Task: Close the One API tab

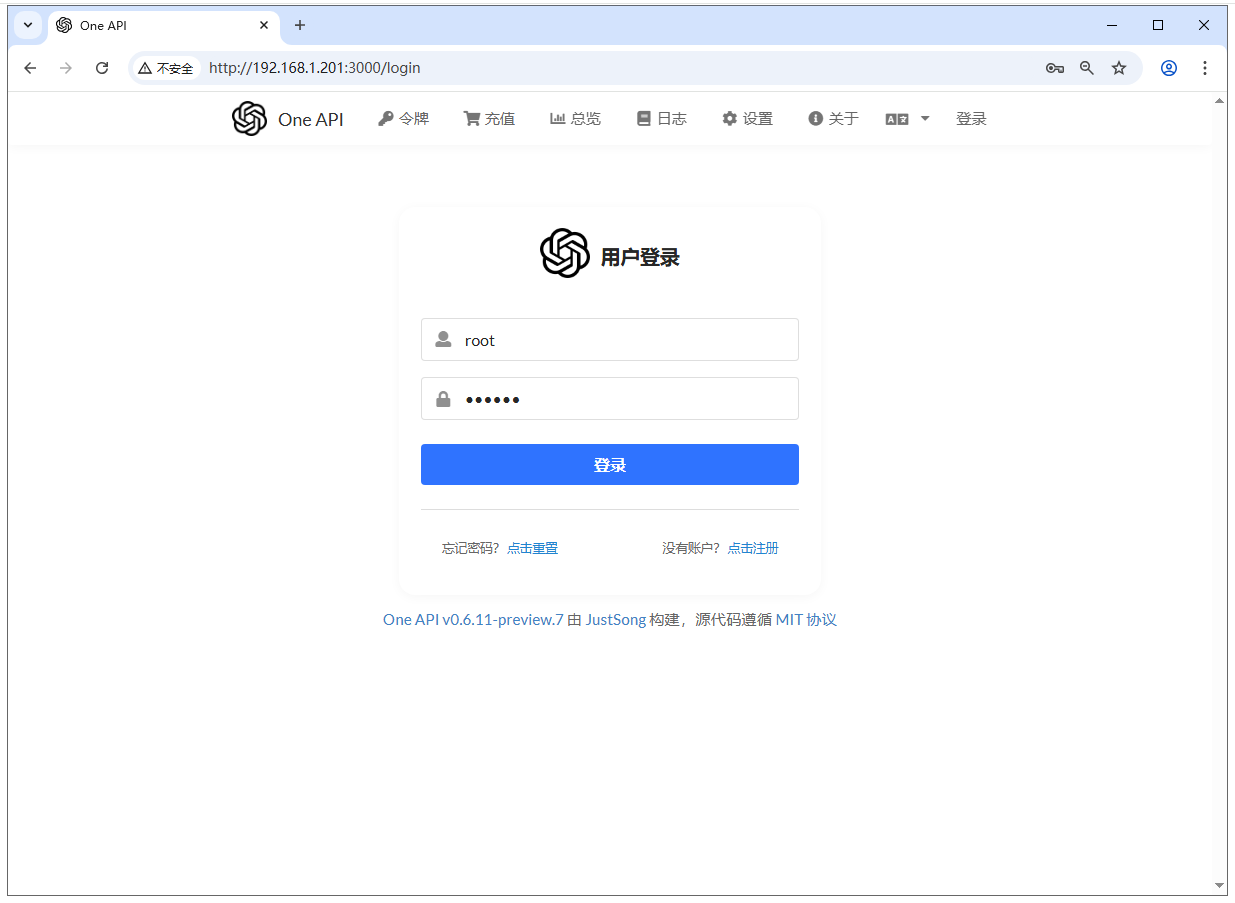Action: point(264,25)
